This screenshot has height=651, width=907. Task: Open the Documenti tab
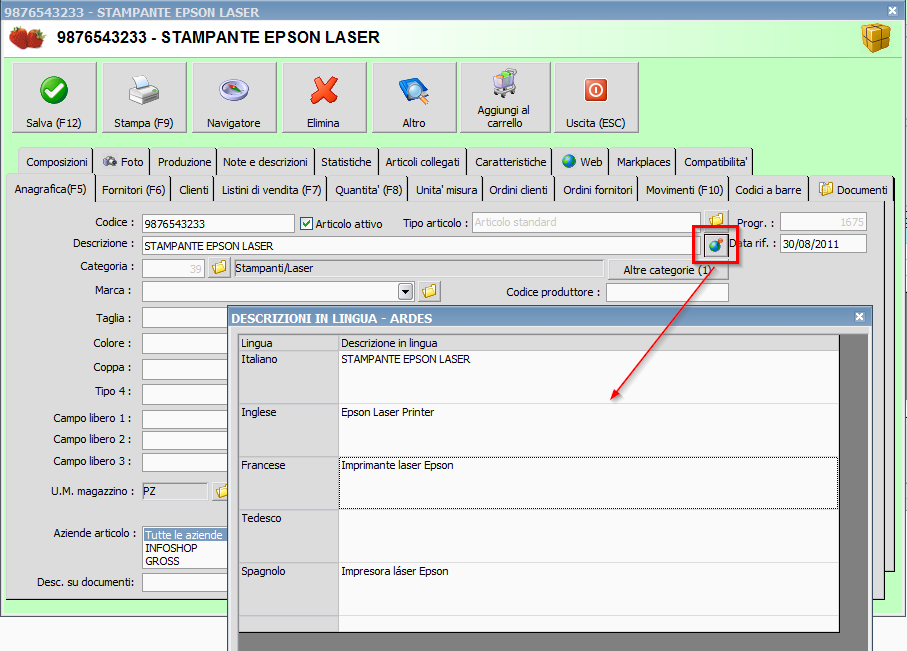(x=853, y=189)
